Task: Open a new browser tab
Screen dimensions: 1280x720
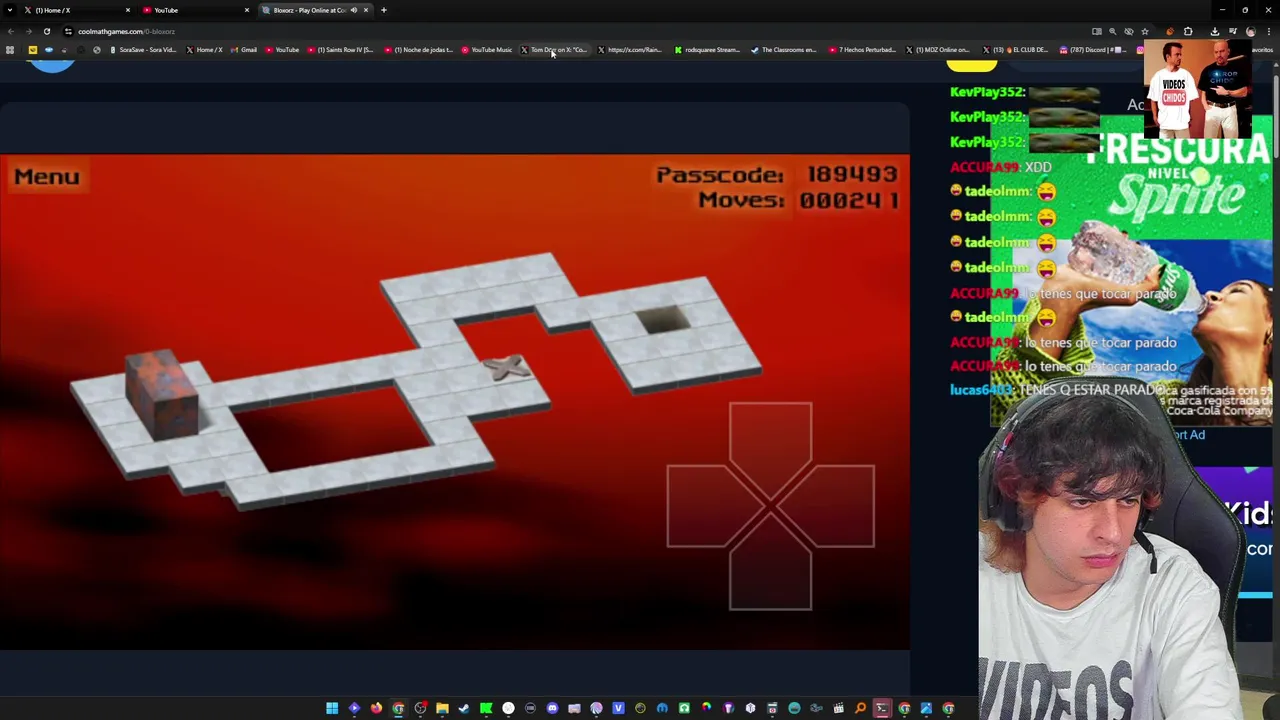Action: pyautogui.click(x=383, y=10)
